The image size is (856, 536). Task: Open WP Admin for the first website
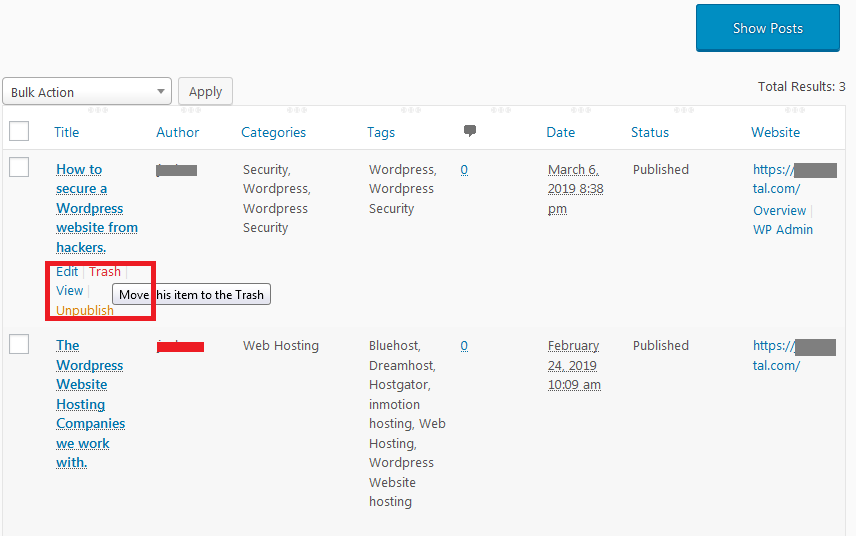tap(782, 230)
